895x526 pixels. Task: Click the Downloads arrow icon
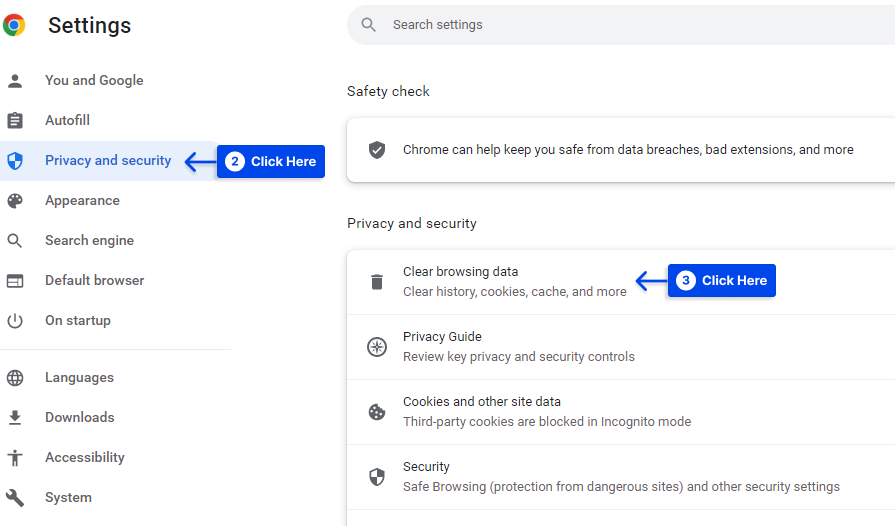[x=15, y=418]
